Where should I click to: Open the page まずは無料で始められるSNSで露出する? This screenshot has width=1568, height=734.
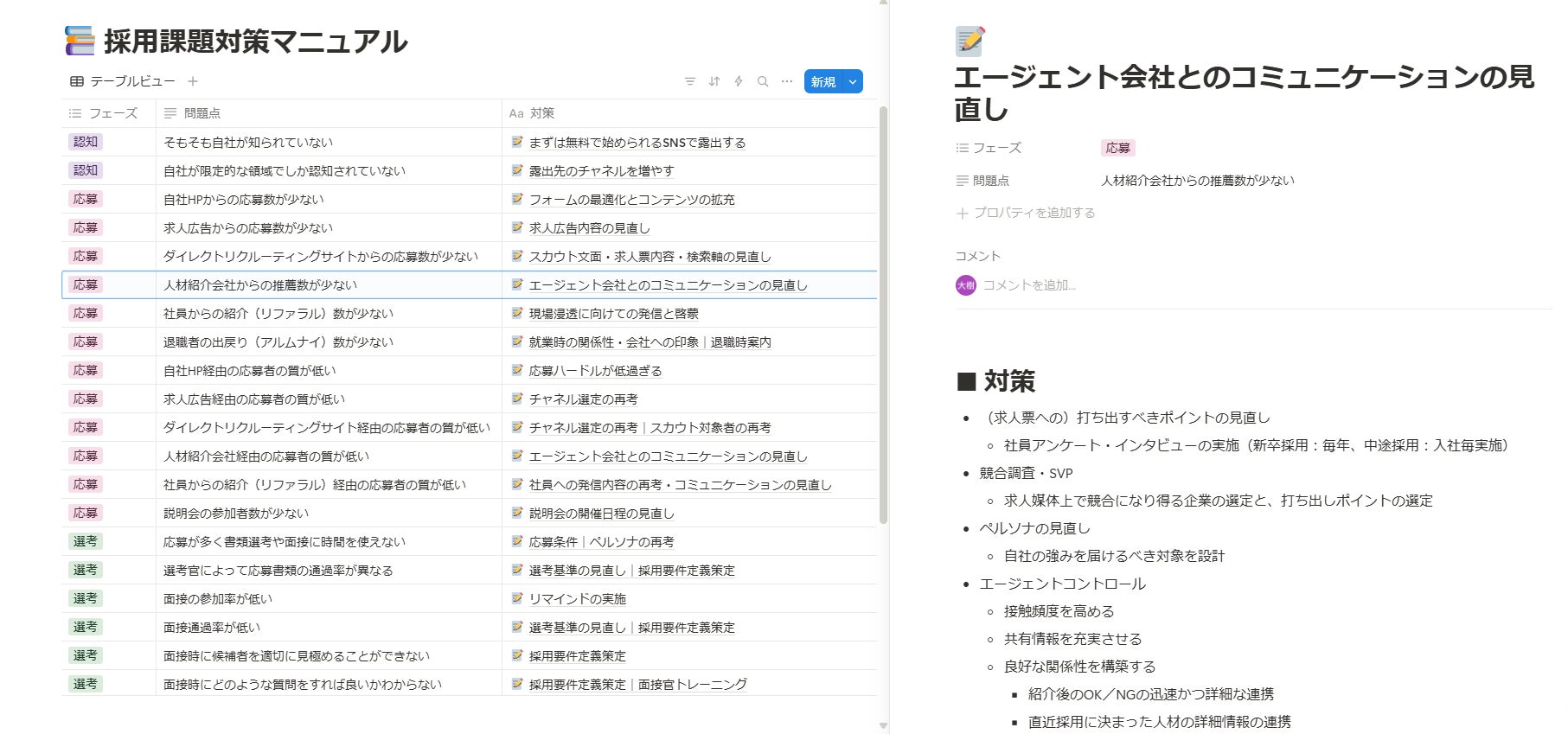click(x=637, y=143)
